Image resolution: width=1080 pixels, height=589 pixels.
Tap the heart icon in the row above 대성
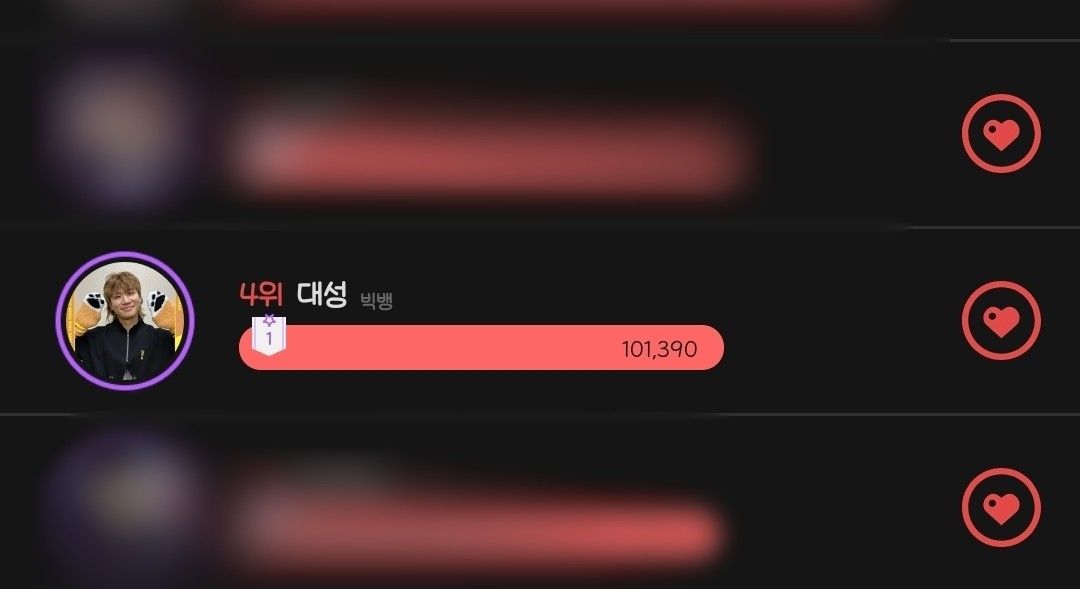(1001, 133)
